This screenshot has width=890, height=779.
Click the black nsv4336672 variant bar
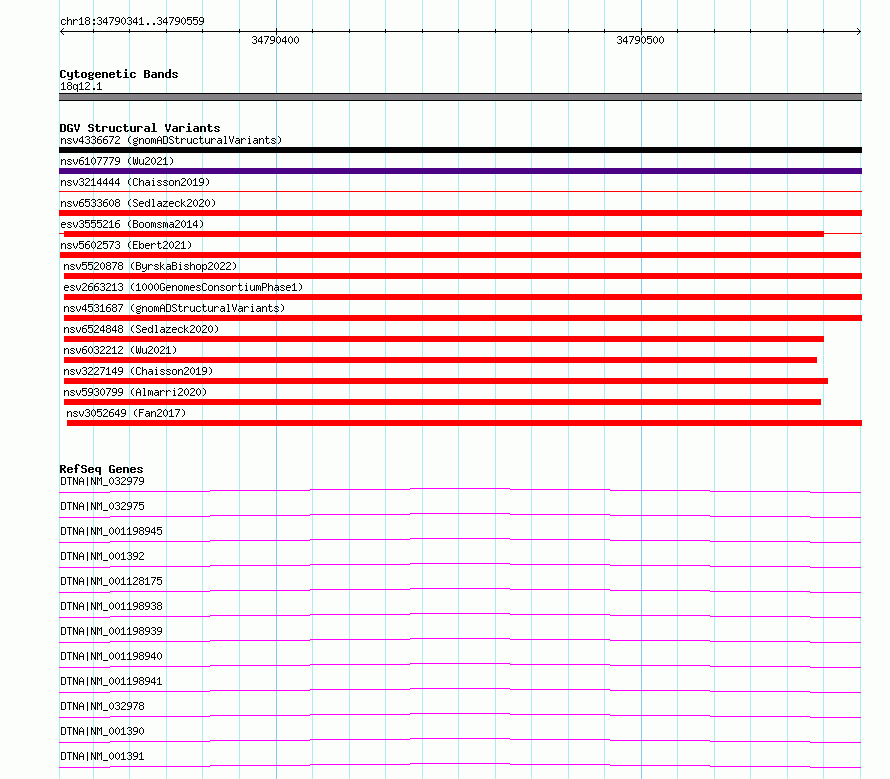(460, 150)
